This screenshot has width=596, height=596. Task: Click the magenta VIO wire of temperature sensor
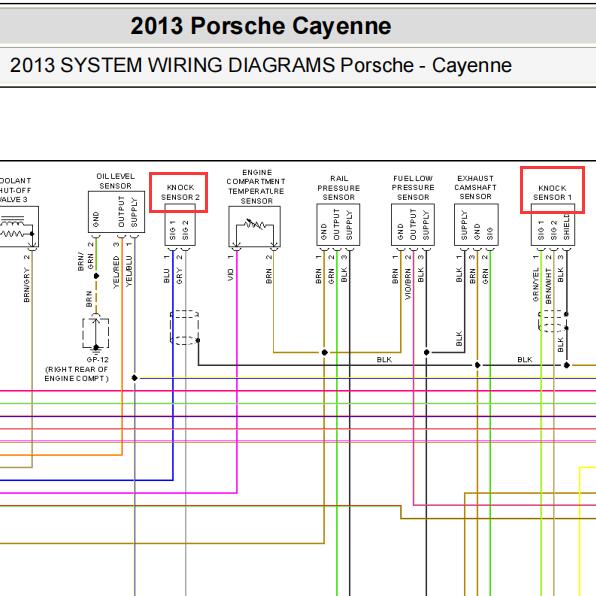click(237, 371)
